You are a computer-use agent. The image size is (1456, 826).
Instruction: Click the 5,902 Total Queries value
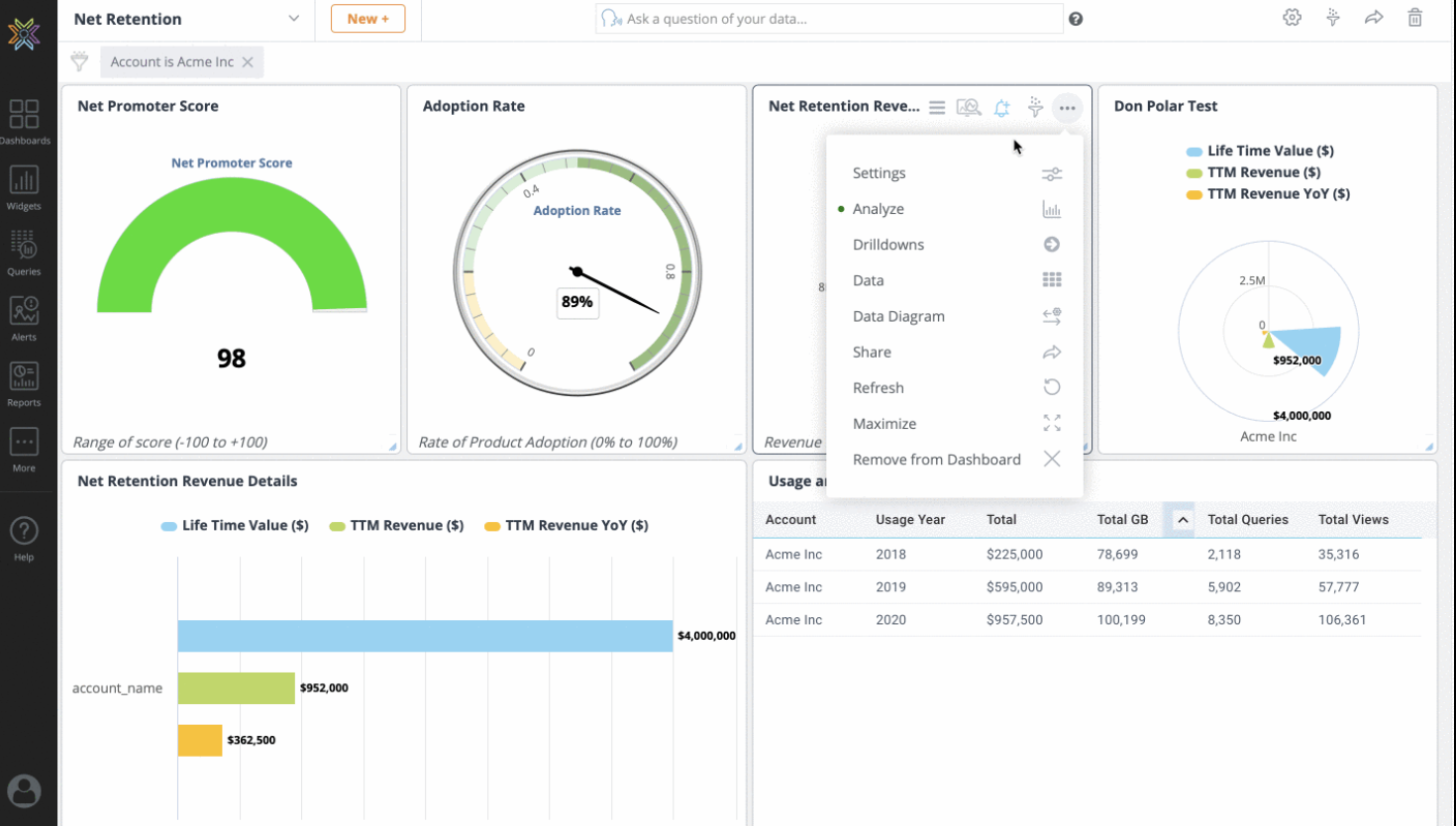tap(1224, 587)
